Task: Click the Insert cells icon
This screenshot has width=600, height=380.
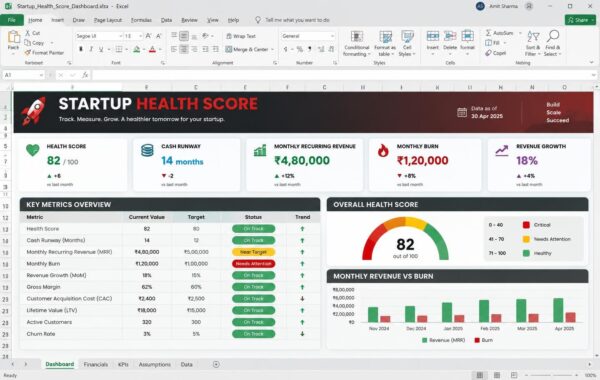Action: pos(433,36)
